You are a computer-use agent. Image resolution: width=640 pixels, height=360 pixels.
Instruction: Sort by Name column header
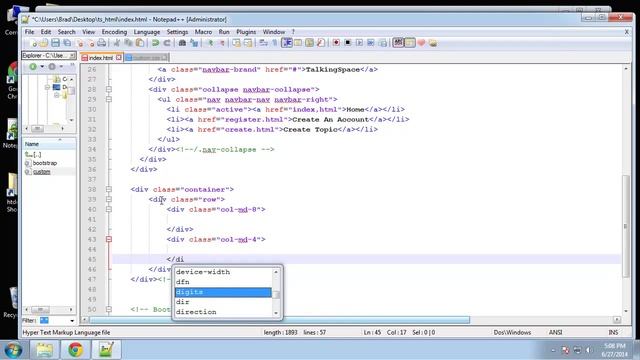49,144
